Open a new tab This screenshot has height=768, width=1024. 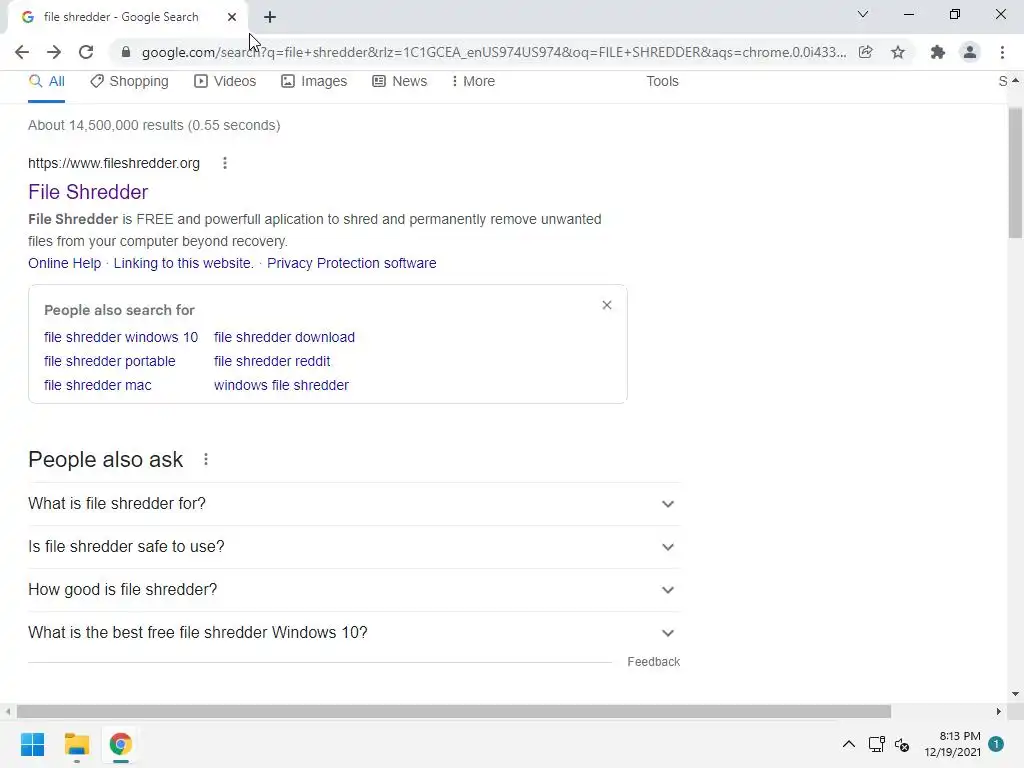click(x=270, y=17)
